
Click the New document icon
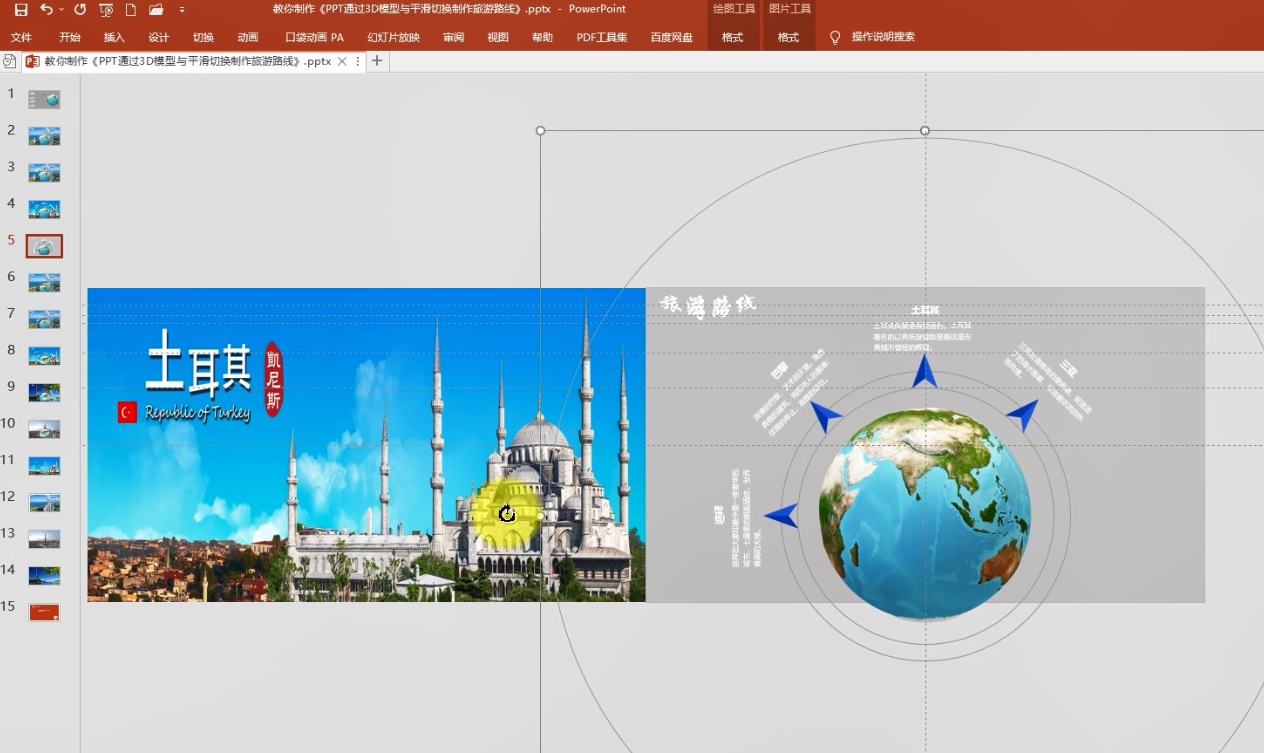130,9
